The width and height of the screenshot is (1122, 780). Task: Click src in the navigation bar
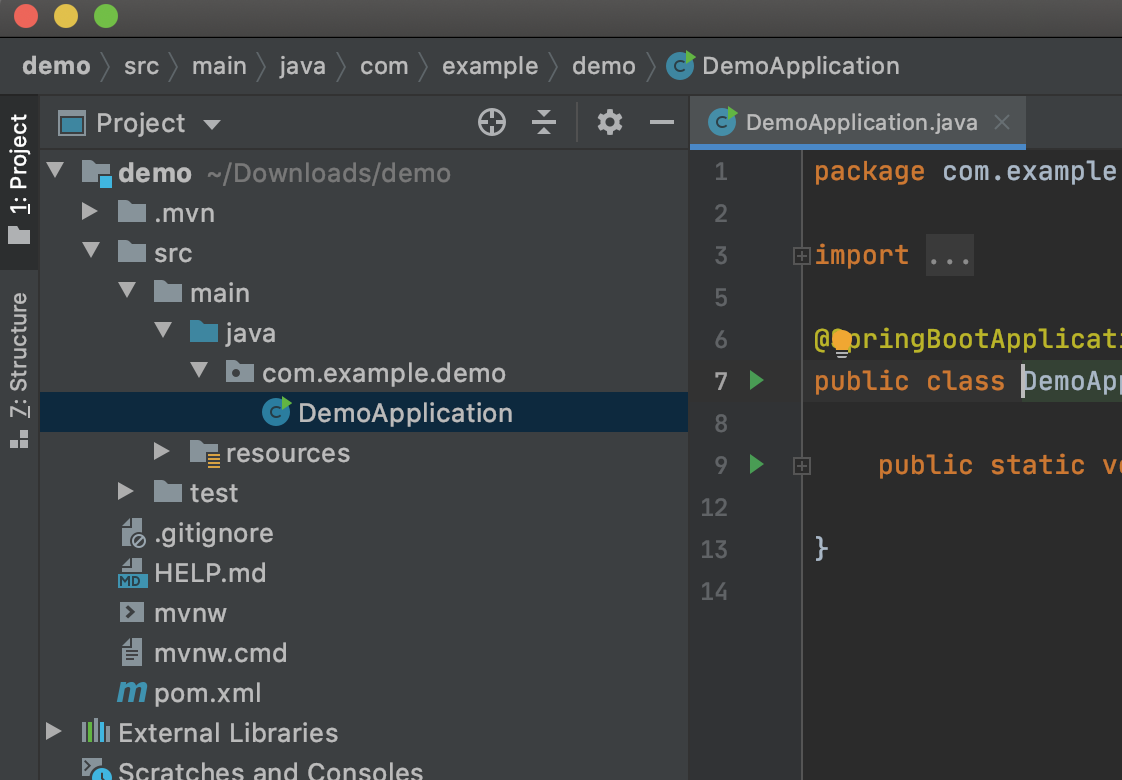point(142,66)
